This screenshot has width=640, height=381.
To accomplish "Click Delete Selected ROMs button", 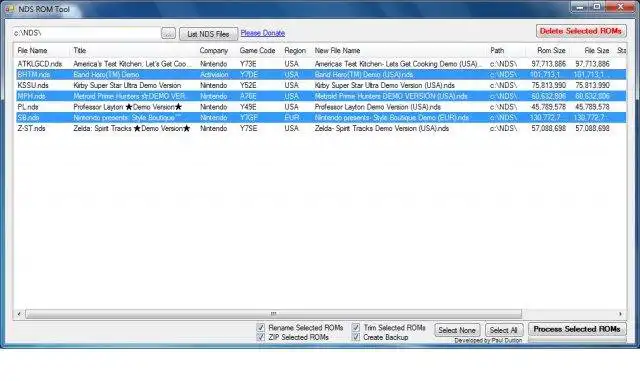I will pos(581,31).
